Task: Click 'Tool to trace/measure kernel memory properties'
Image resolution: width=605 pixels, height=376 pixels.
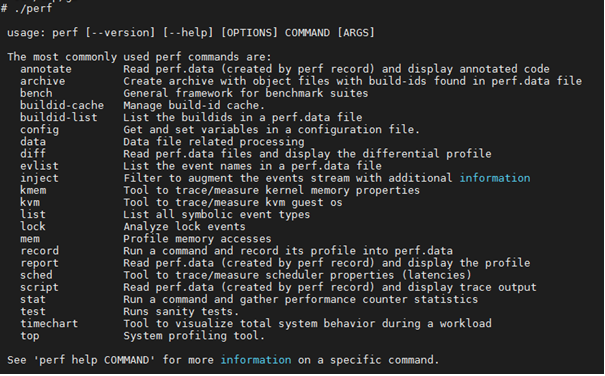Action: tap(272, 190)
